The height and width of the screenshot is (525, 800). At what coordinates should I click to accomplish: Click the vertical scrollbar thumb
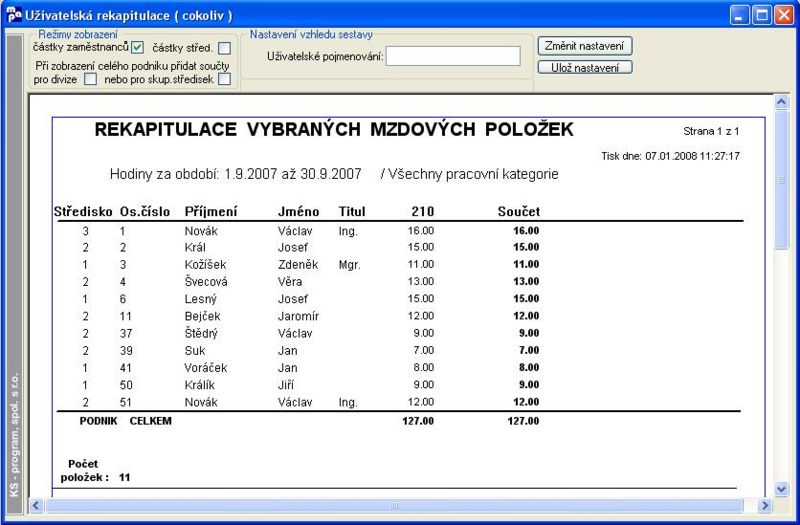[781, 180]
